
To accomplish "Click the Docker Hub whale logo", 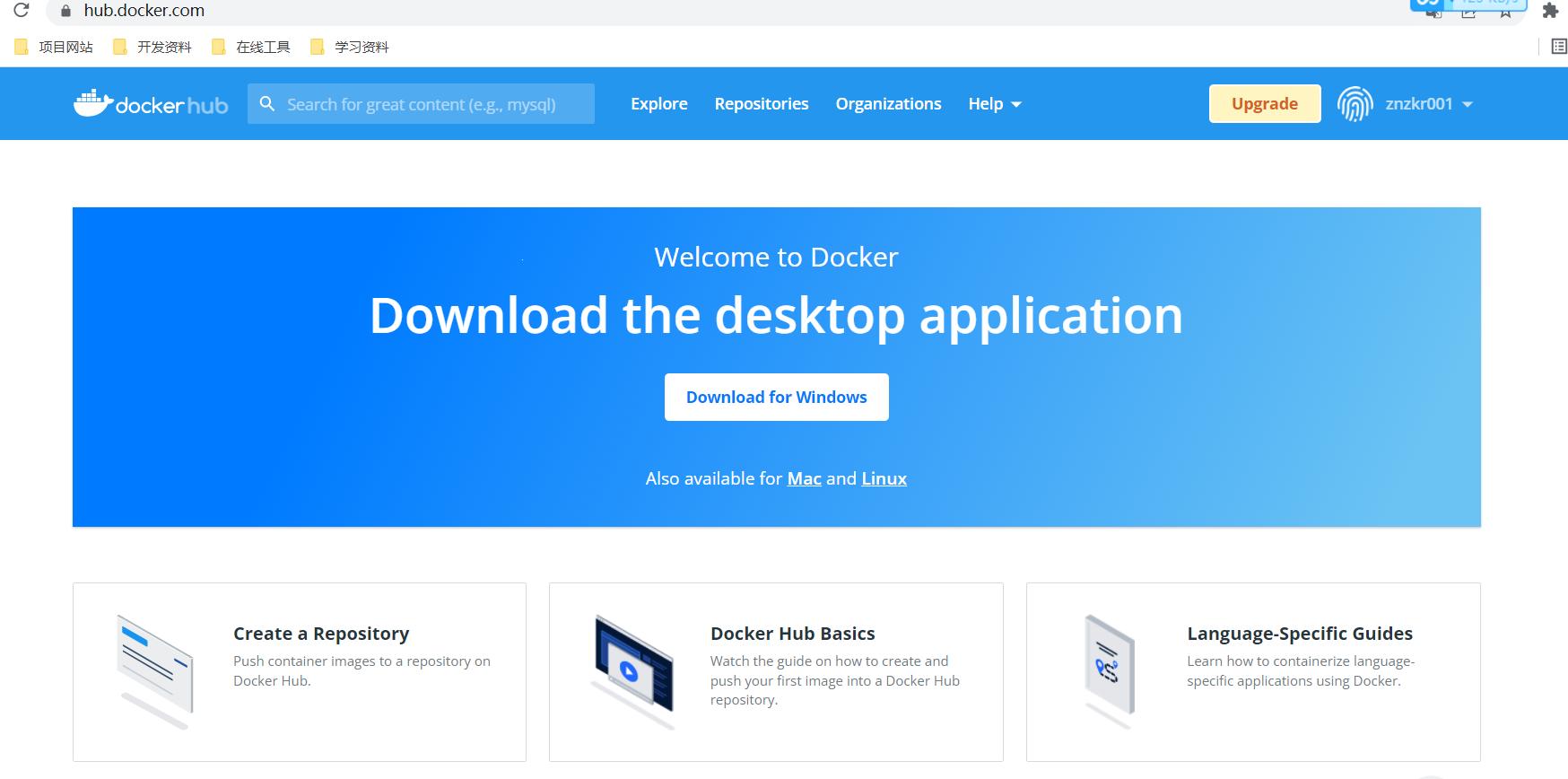I will click(151, 104).
